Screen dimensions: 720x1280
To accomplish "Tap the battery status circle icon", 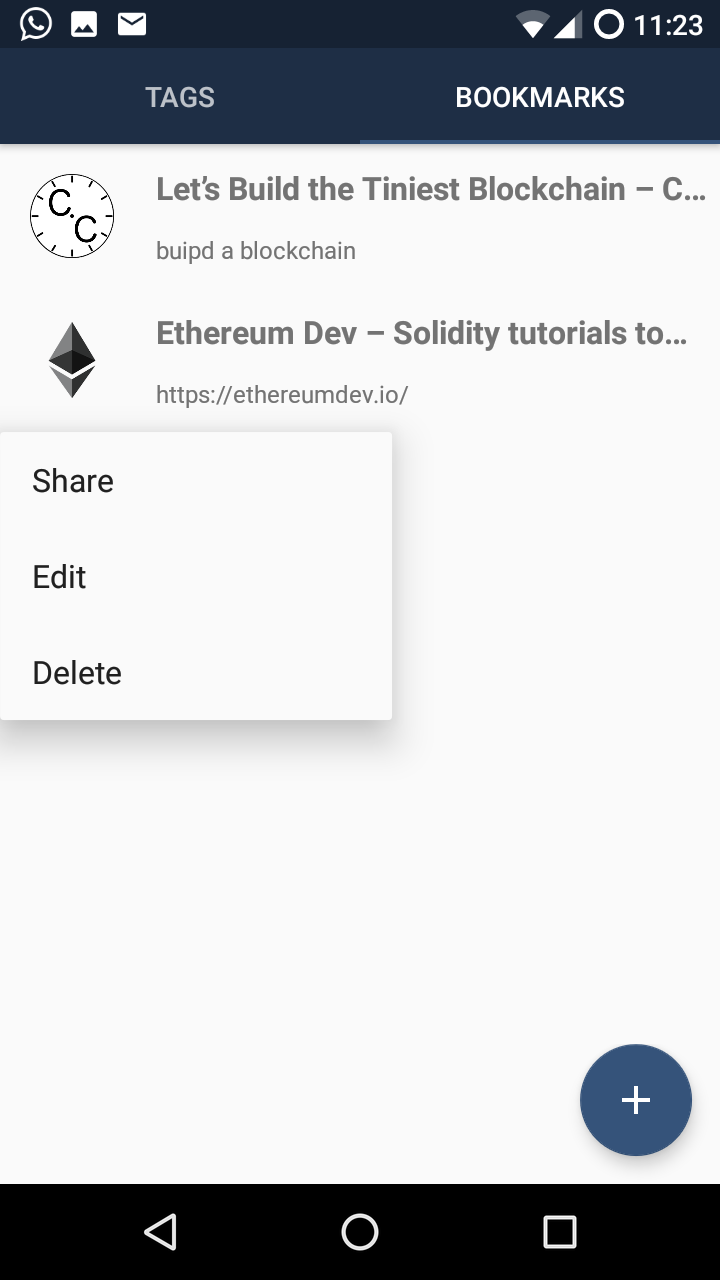I will click(x=608, y=24).
